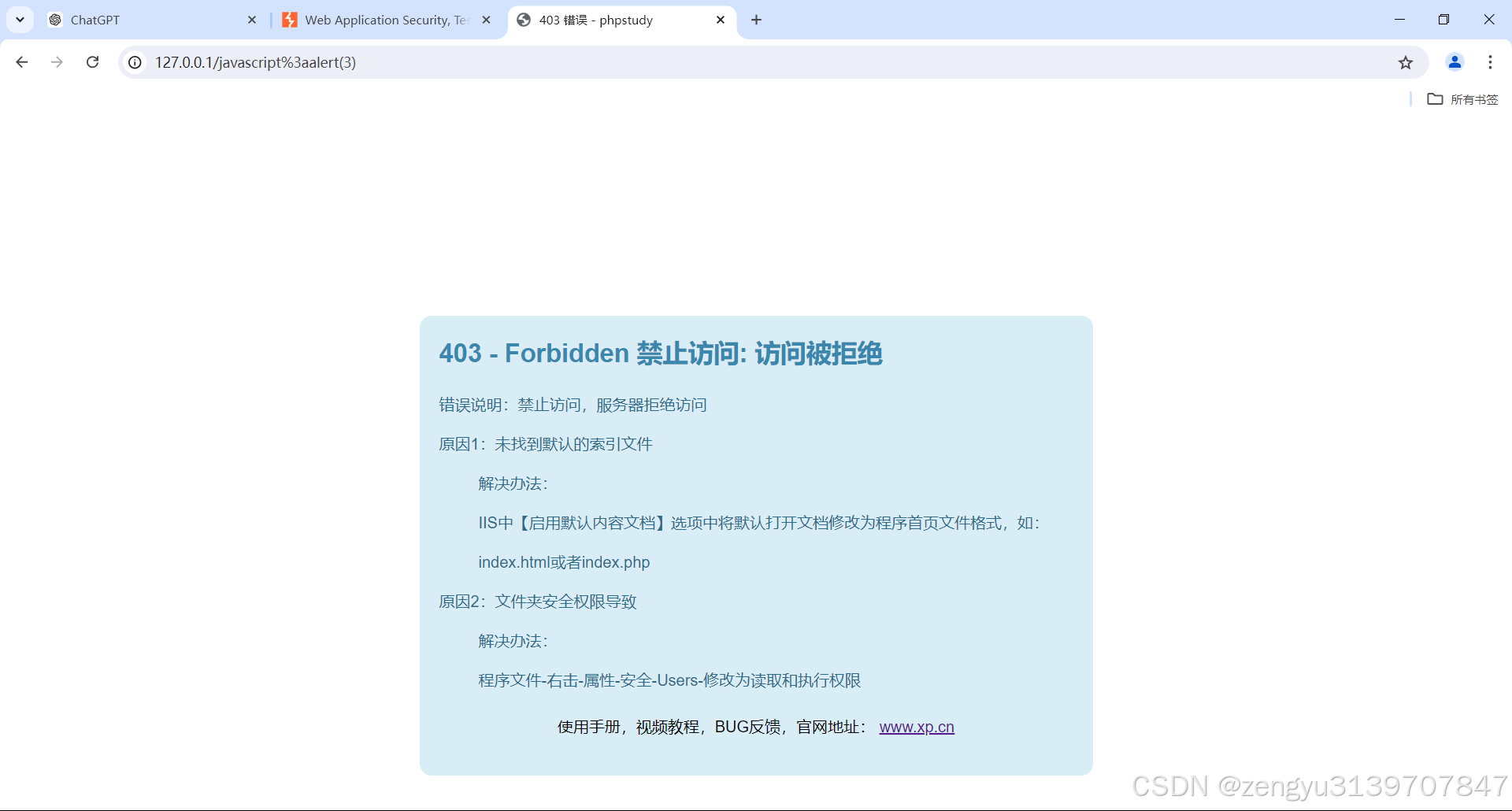Reload the current page
This screenshot has width=1512, height=811.
(x=92, y=62)
